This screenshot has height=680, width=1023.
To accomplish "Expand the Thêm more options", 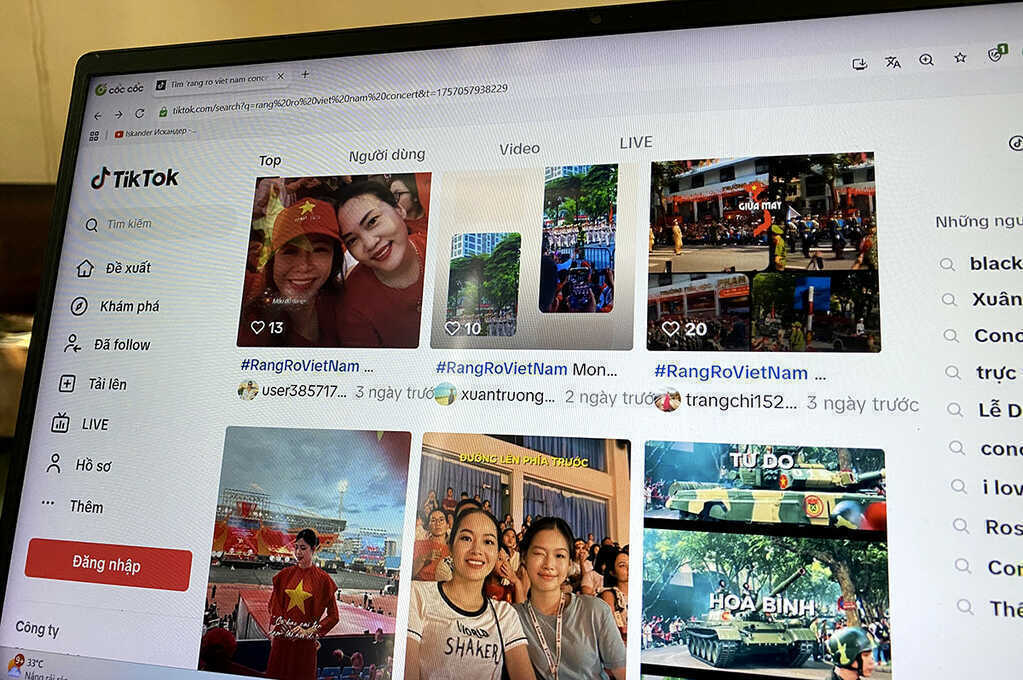I will click(72, 506).
